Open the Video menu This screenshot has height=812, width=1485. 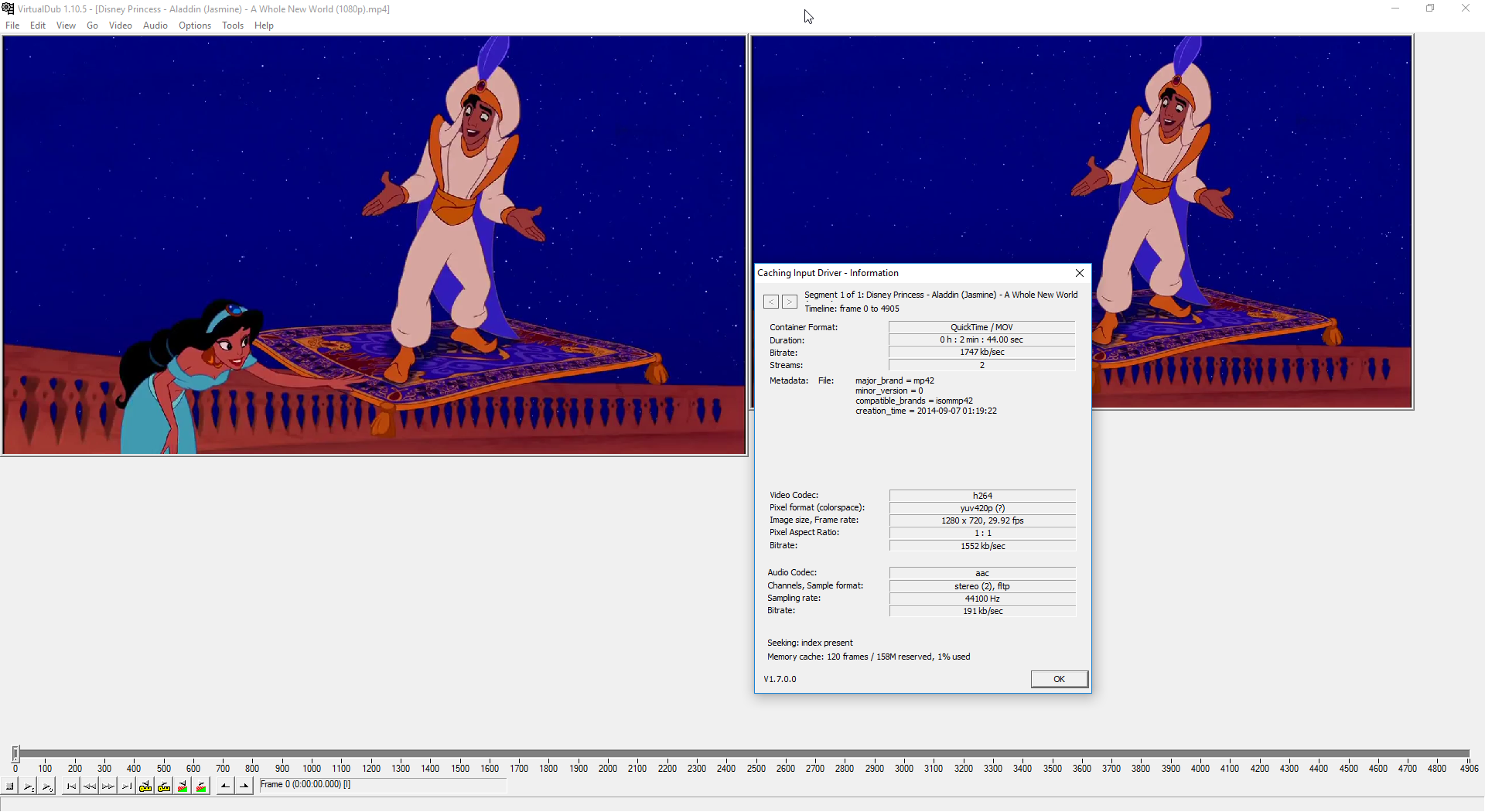pos(121,26)
